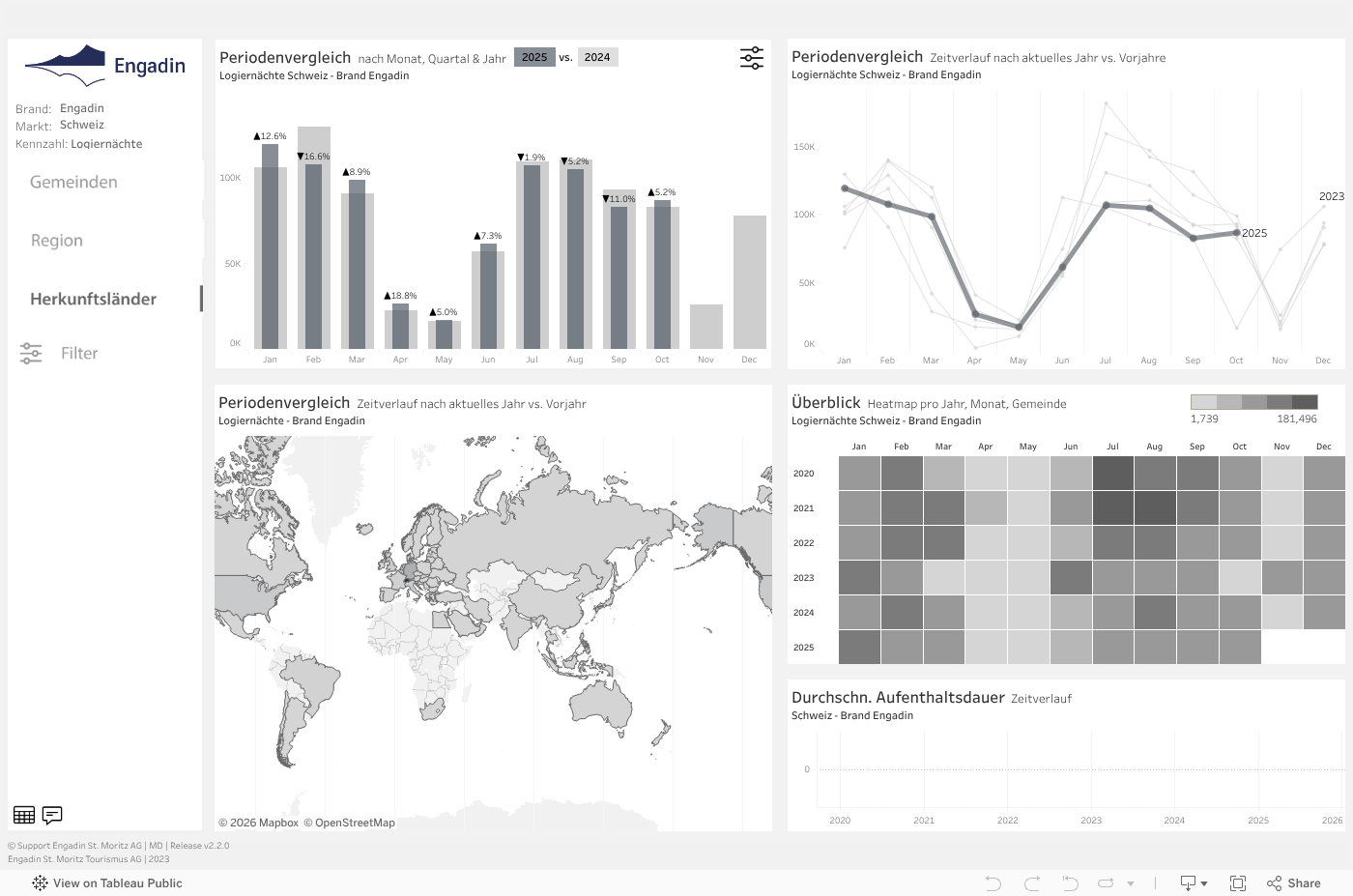
Task: Click the 2024 tick on the Aufenthaltsdauer axis
Action: click(x=1174, y=821)
